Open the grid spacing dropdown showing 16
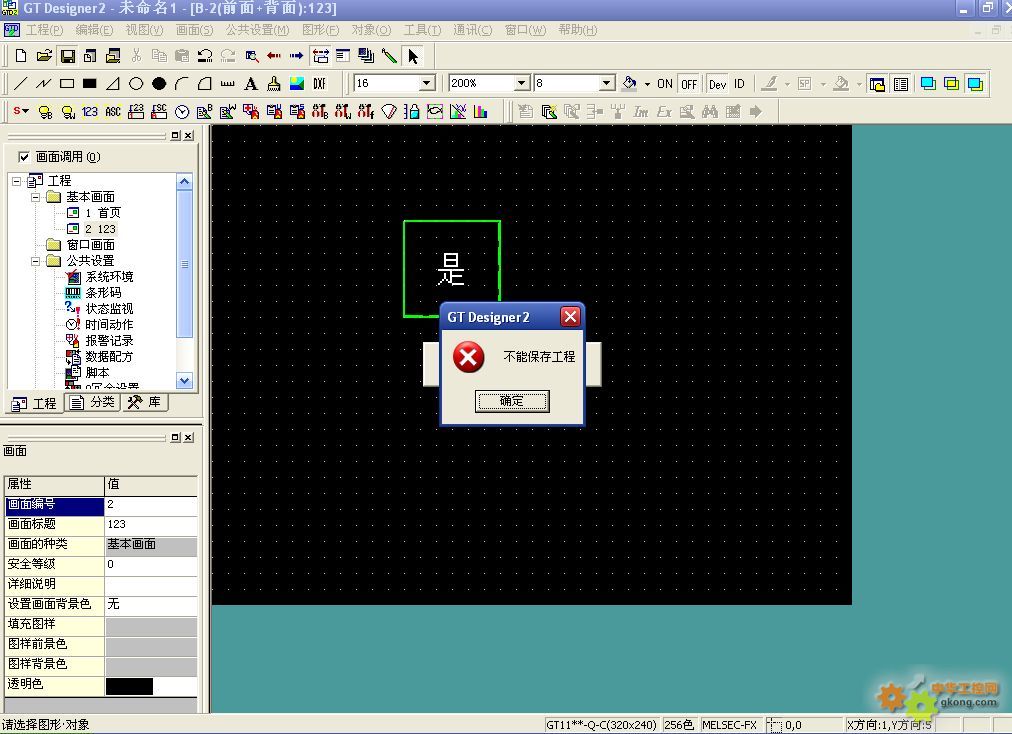The image size is (1012, 734). (427, 83)
